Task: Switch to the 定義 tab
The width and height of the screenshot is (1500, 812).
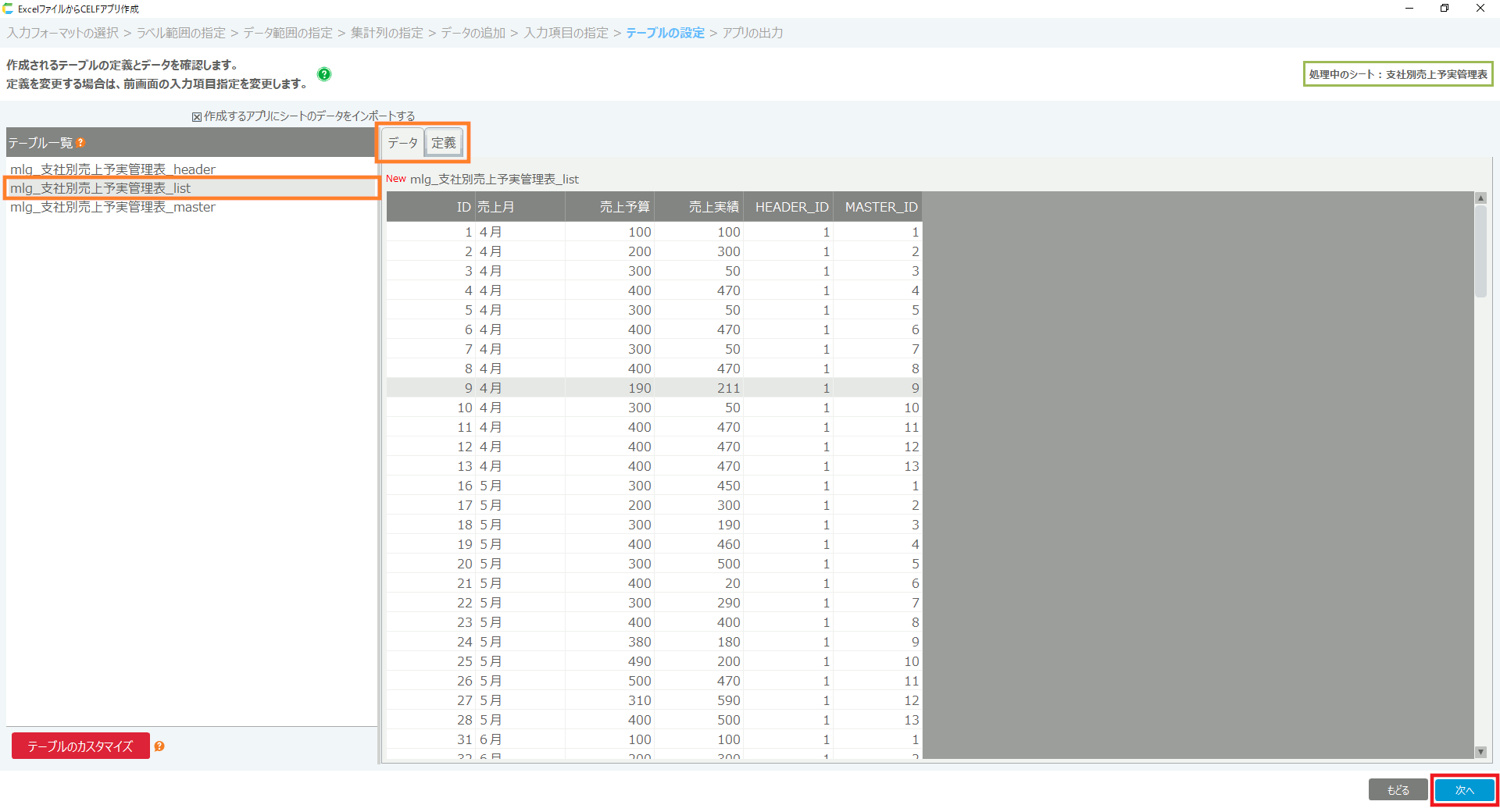Action: click(x=444, y=143)
